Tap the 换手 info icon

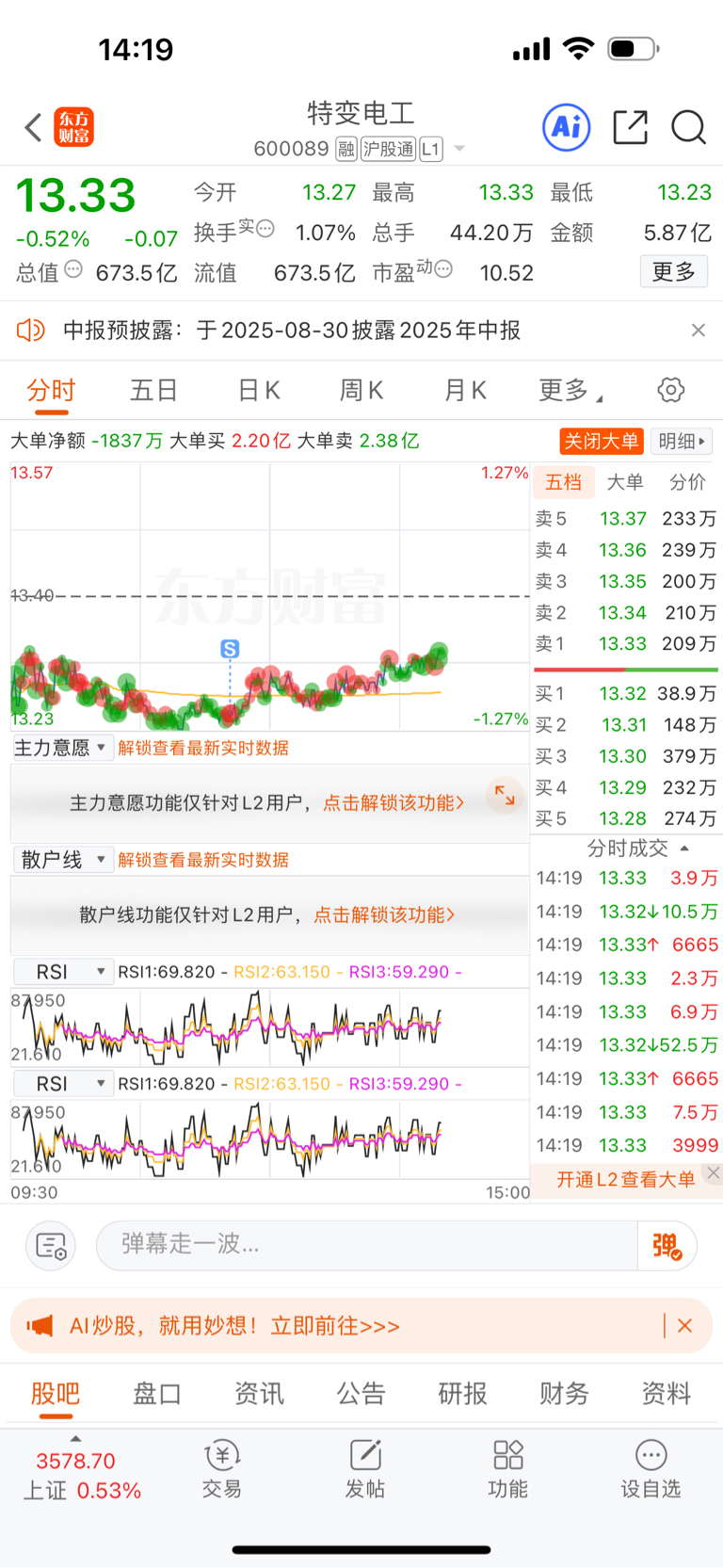265,228
